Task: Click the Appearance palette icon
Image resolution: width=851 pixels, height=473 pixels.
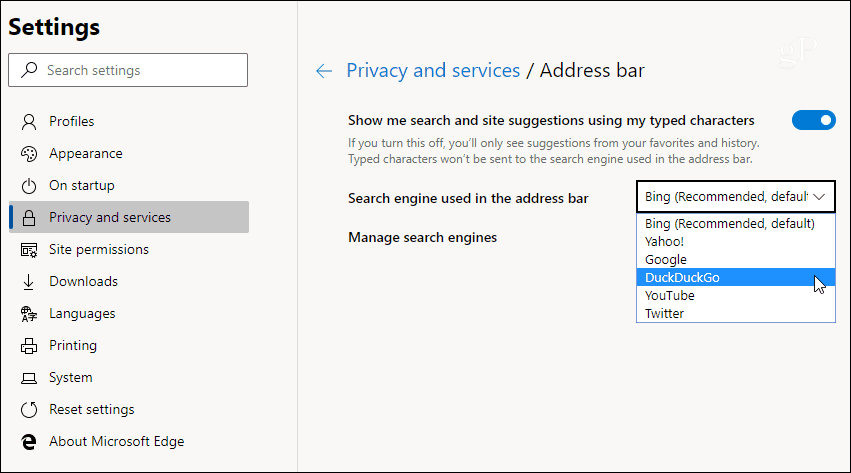Action: pos(29,154)
